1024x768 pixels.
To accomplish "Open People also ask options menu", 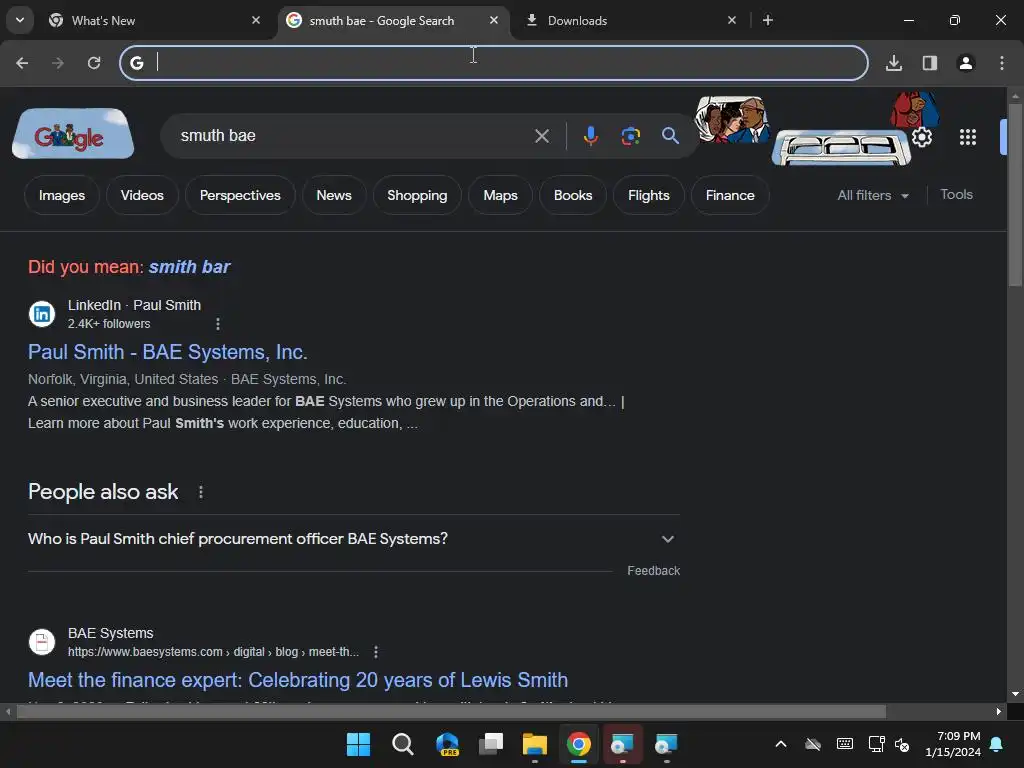I will [201, 492].
